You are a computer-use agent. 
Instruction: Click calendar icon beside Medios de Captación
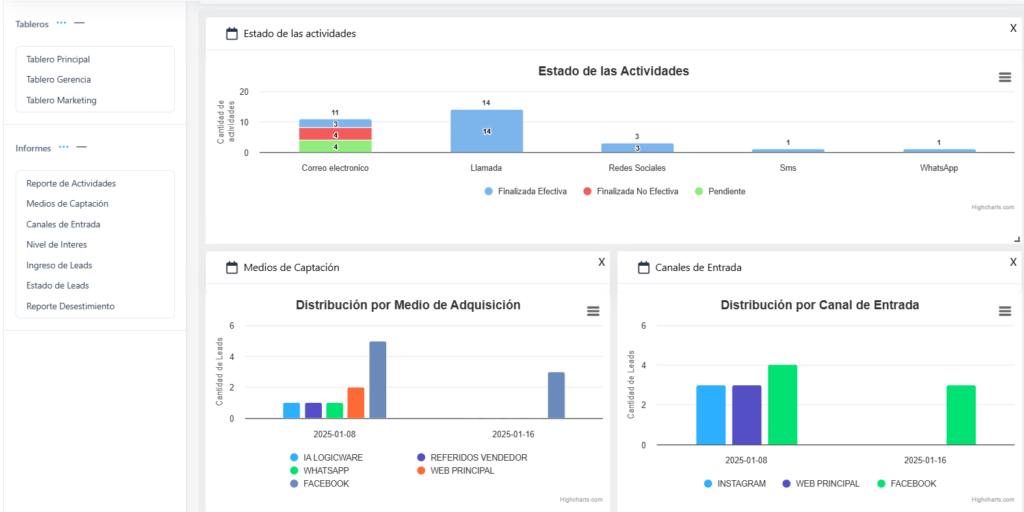[x=231, y=267]
